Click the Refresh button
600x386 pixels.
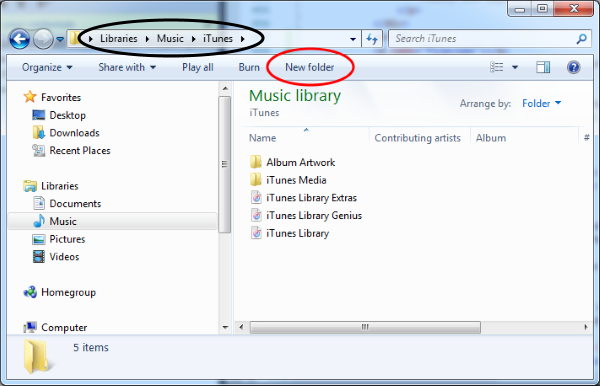click(x=372, y=39)
